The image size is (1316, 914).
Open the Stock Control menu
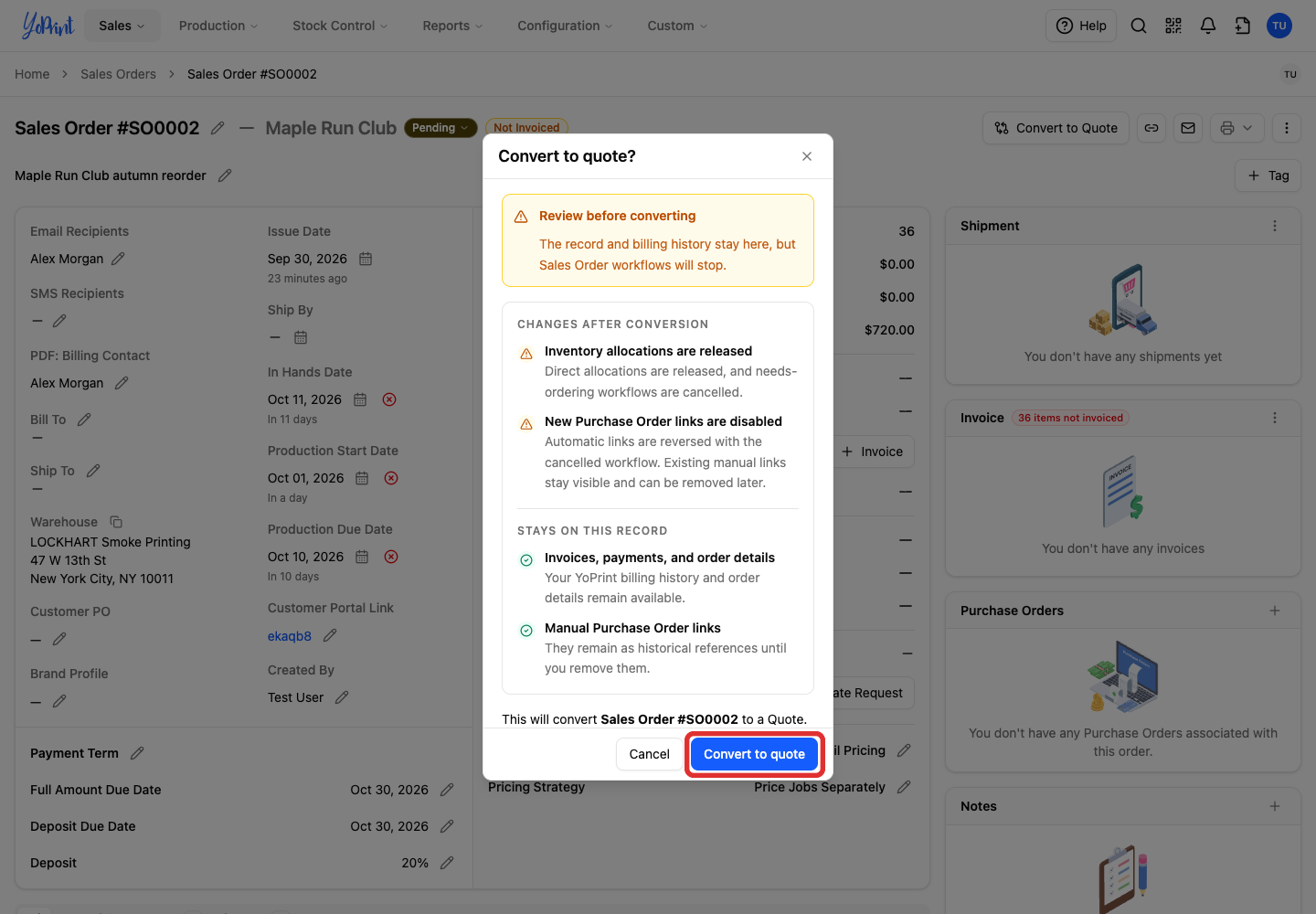(x=340, y=26)
